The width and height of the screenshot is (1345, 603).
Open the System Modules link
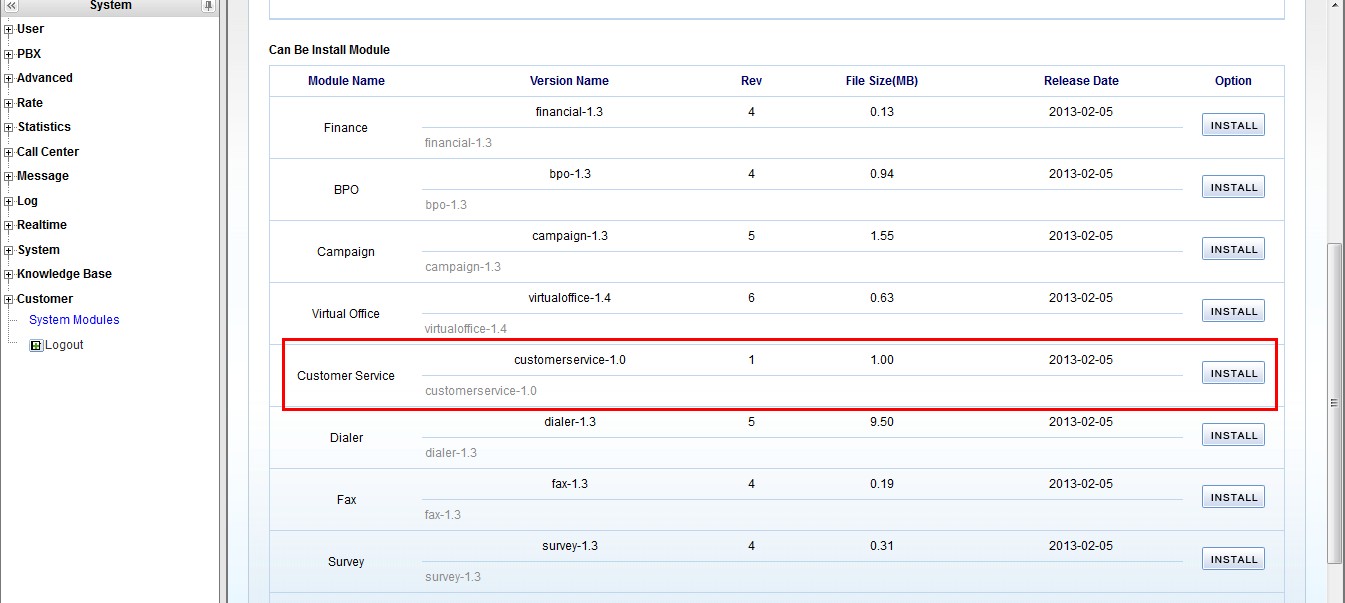[74, 320]
